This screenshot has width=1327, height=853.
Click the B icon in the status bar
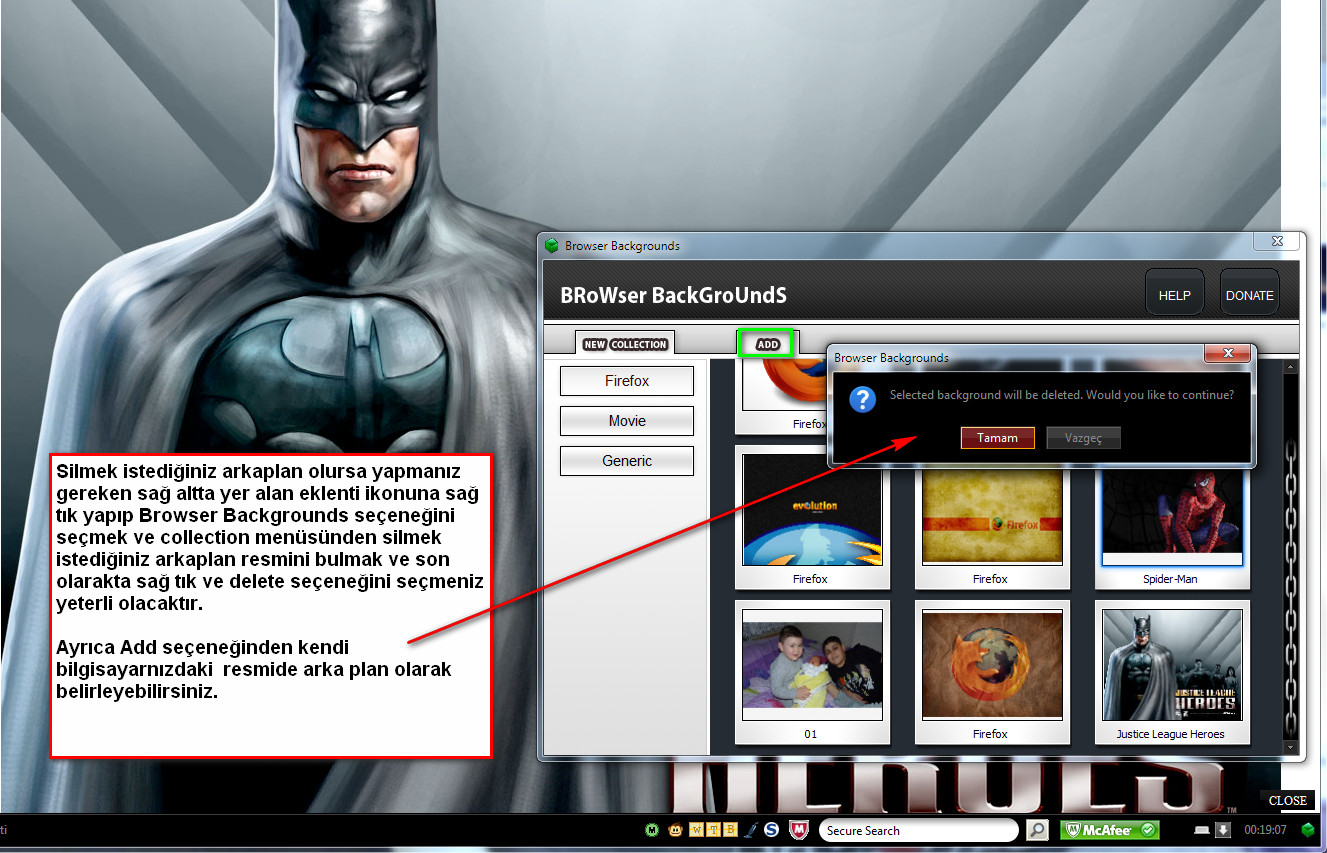tap(730, 830)
